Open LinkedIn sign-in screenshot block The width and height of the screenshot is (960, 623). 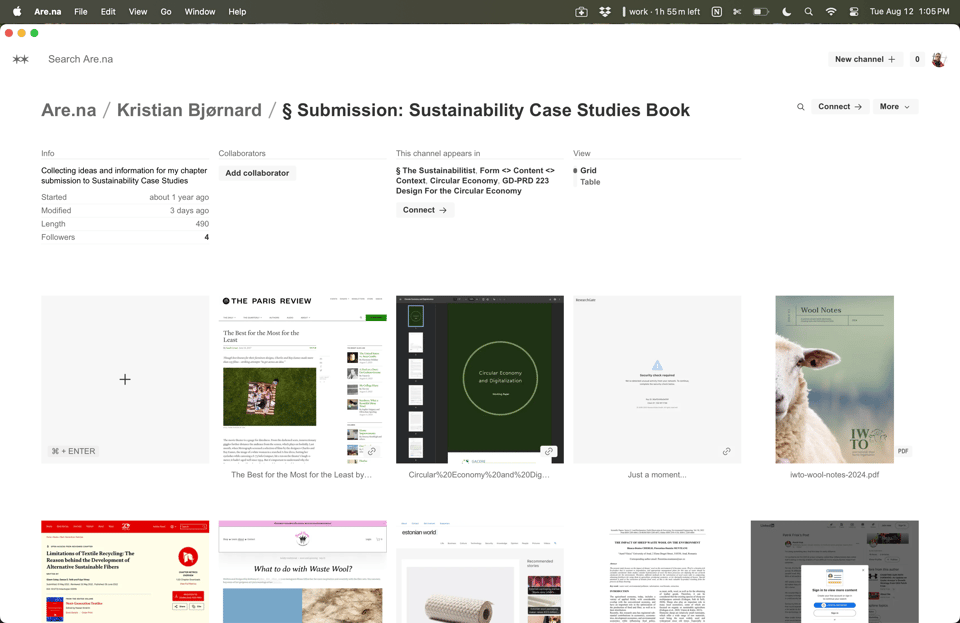click(834, 572)
